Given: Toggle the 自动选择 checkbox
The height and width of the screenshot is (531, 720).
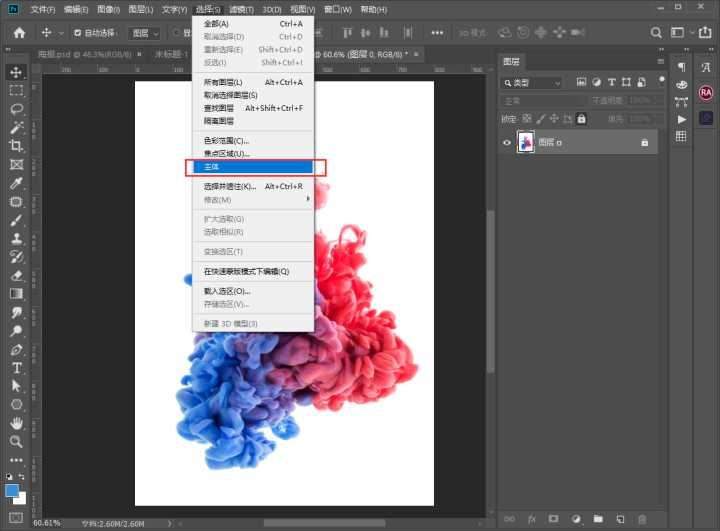Looking at the screenshot, I should click(x=78, y=32).
